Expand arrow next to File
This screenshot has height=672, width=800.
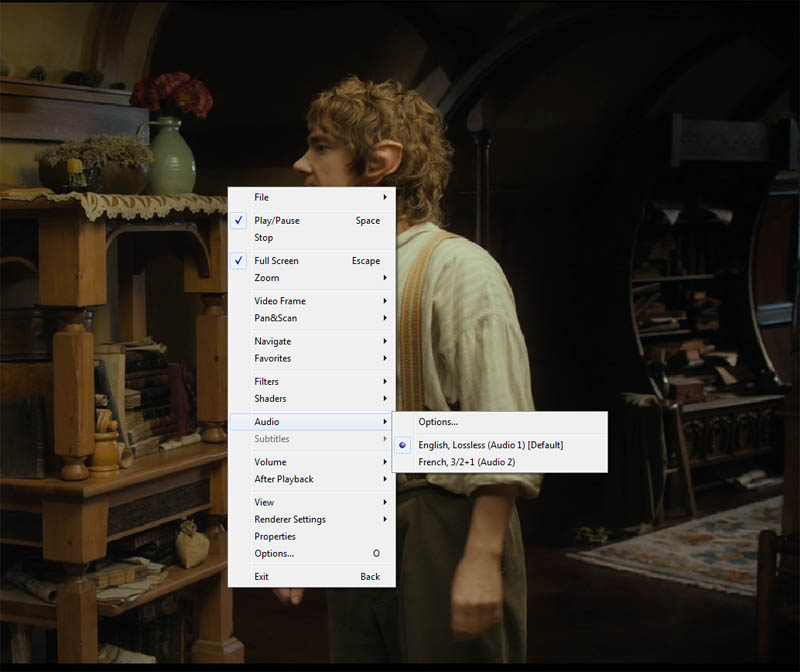385,197
